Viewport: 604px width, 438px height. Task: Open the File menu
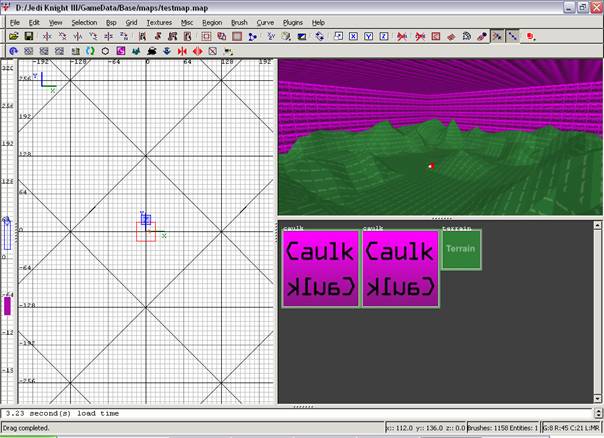click(15, 22)
